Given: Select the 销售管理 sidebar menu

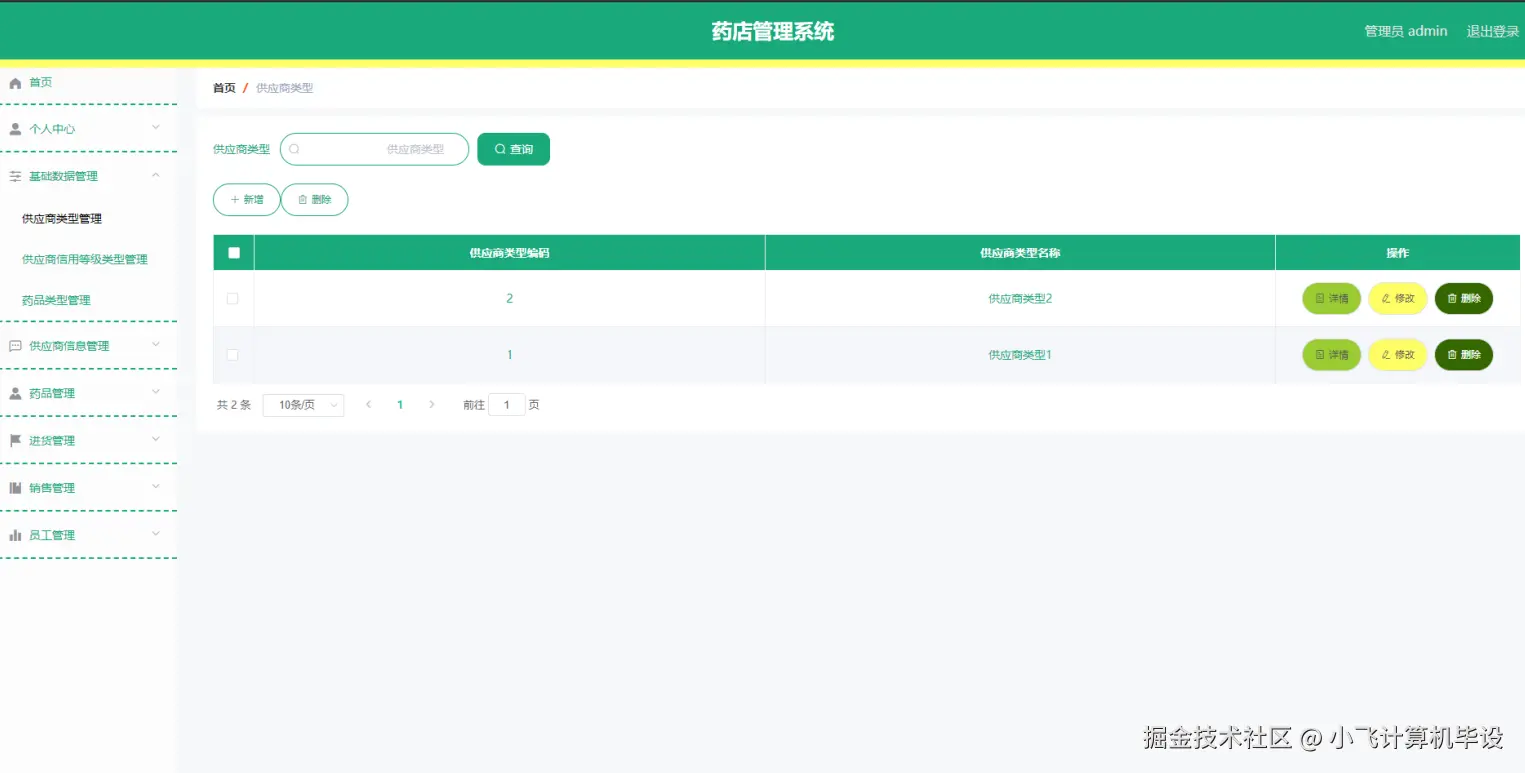Looking at the screenshot, I should 52,488.
